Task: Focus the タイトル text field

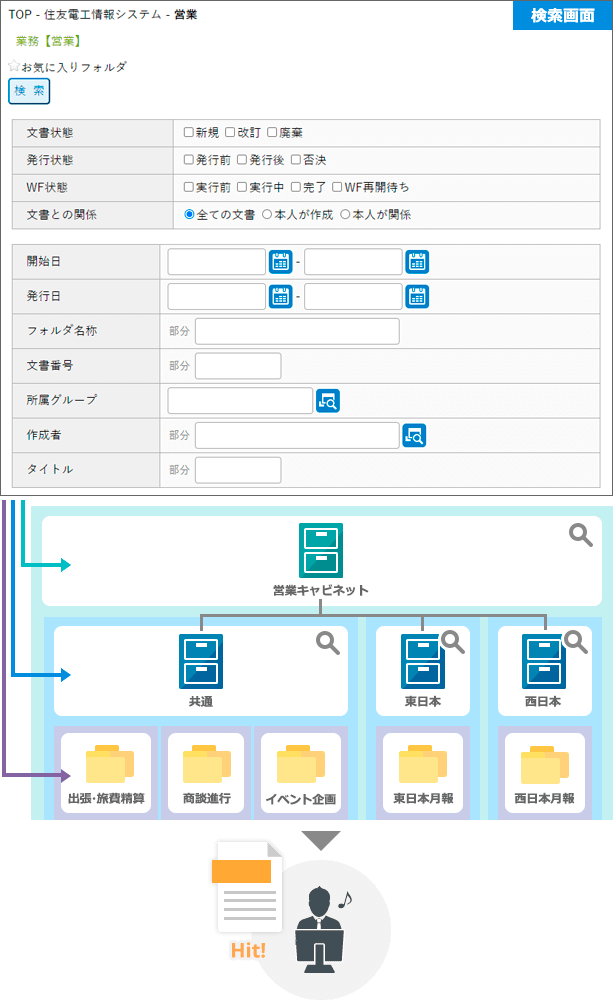Action: click(238, 470)
